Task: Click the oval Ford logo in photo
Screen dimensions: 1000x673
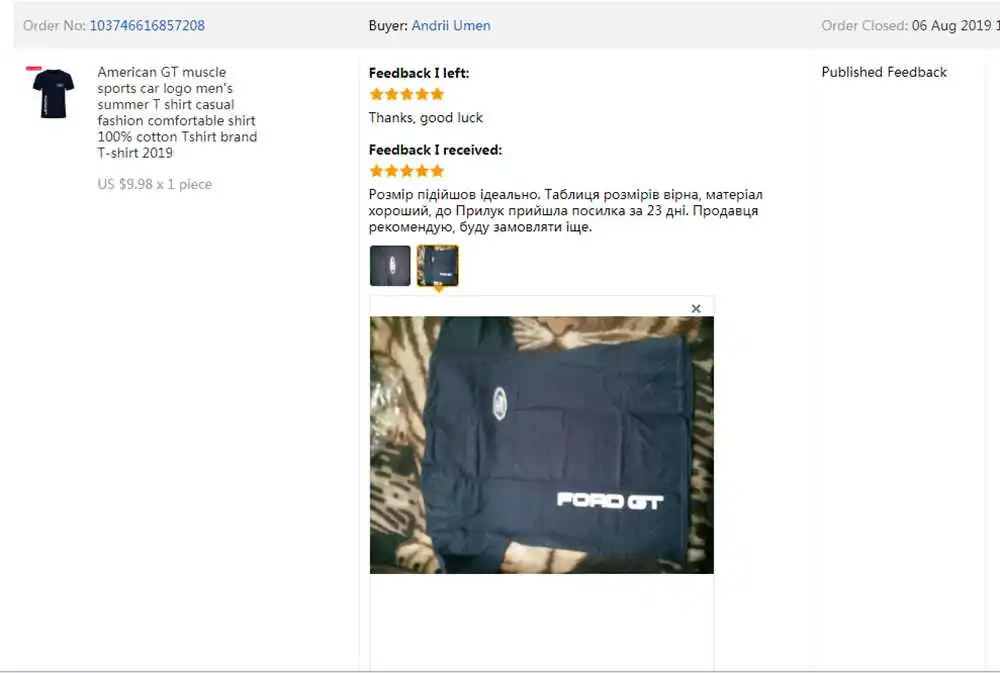Action: pyautogui.click(x=499, y=404)
